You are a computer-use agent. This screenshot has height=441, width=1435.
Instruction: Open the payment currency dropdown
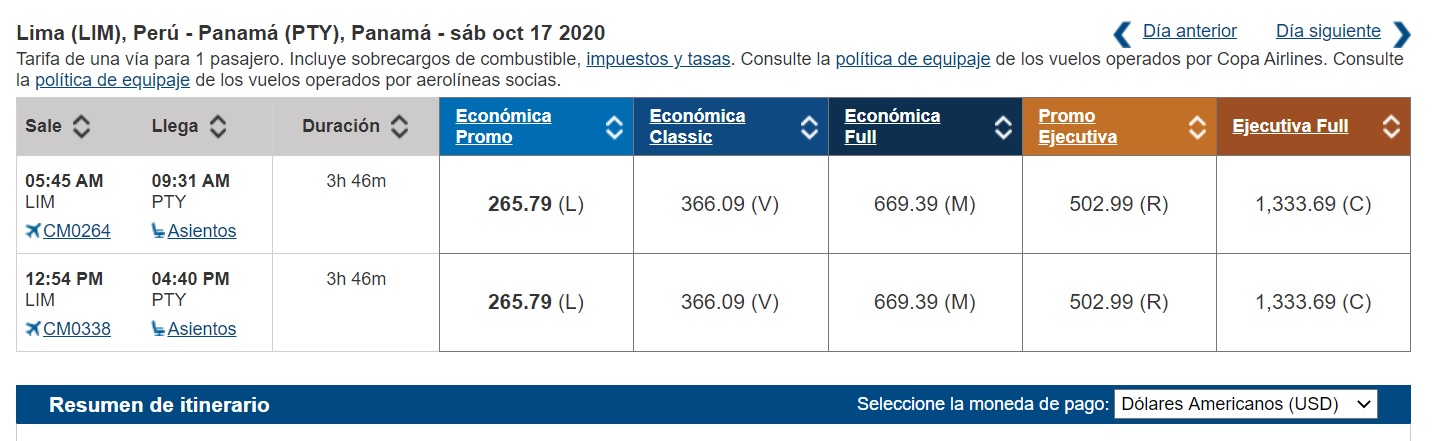[1245, 404]
